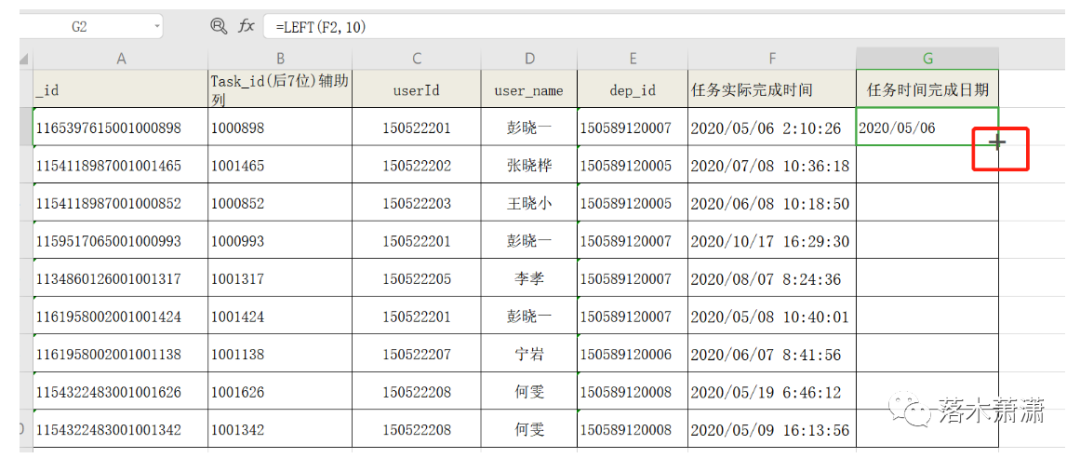Viewport: 1080px width, 458px height.
Task: Select Task_id cell 1001317
Action: (x=280, y=278)
